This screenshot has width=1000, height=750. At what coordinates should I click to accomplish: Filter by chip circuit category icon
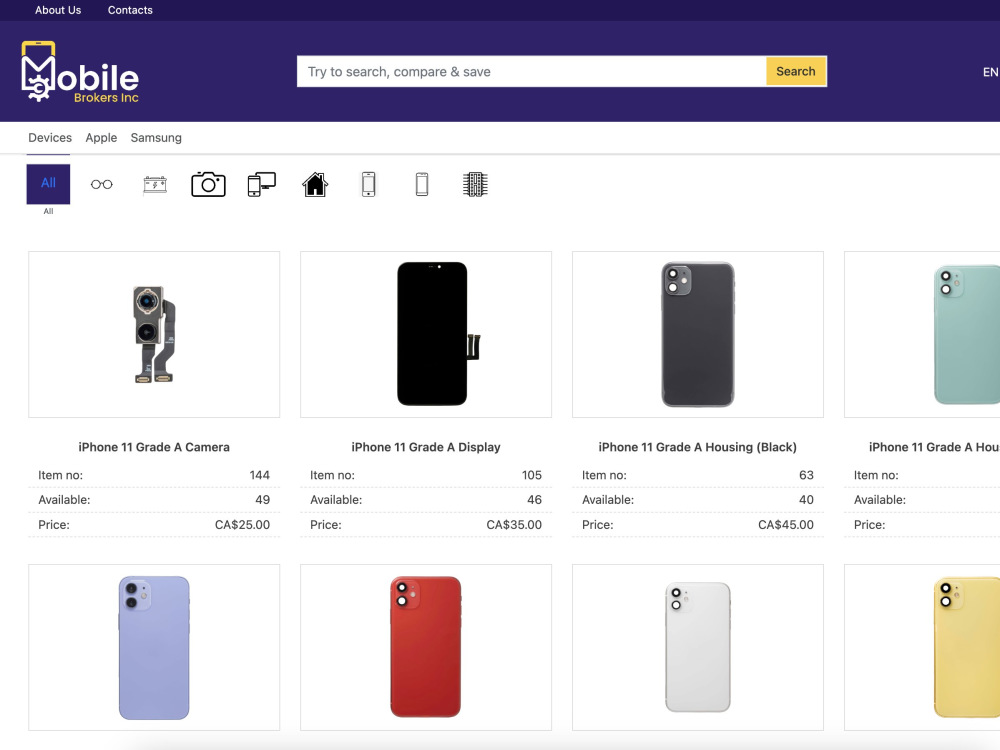click(x=475, y=184)
